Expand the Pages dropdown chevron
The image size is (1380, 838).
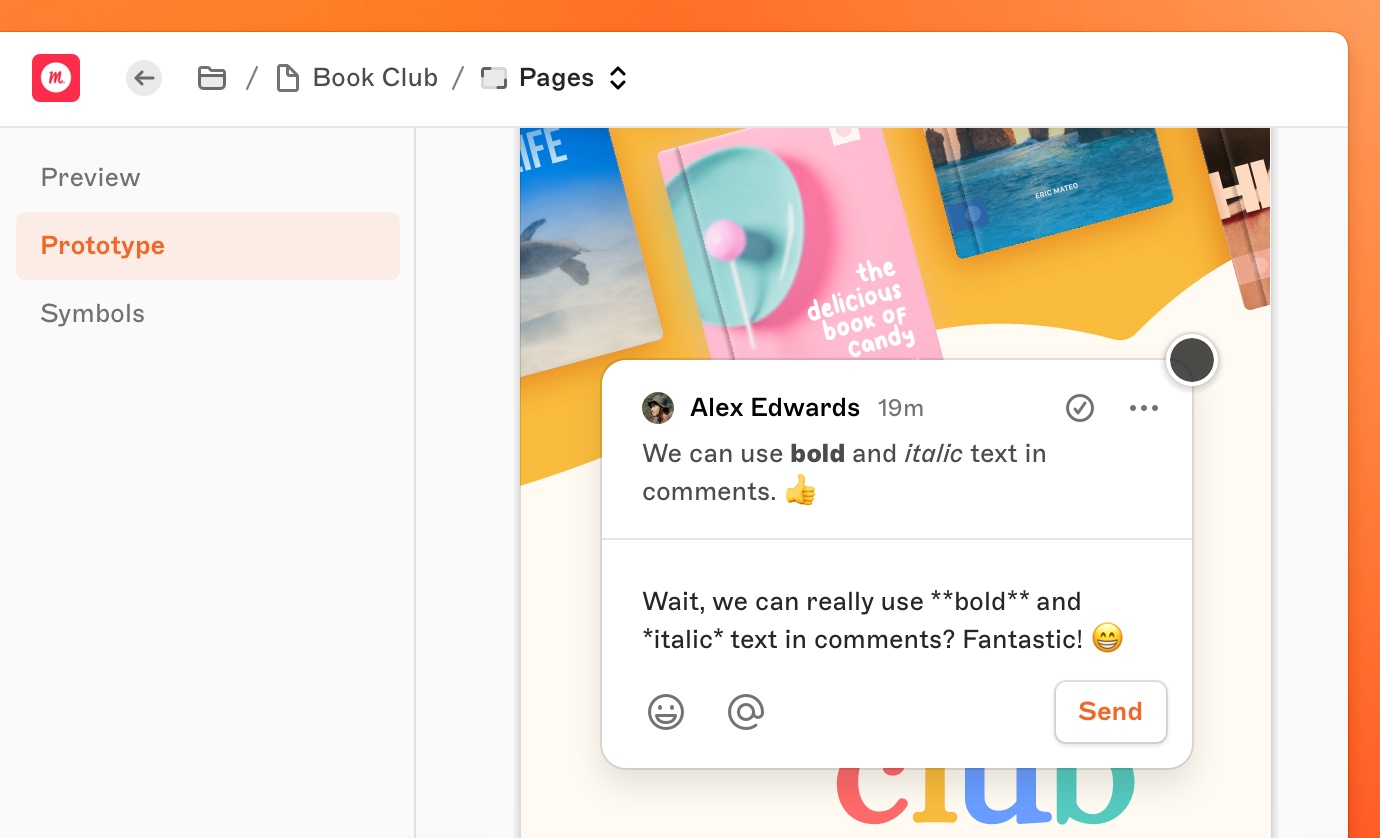tap(618, 78)
